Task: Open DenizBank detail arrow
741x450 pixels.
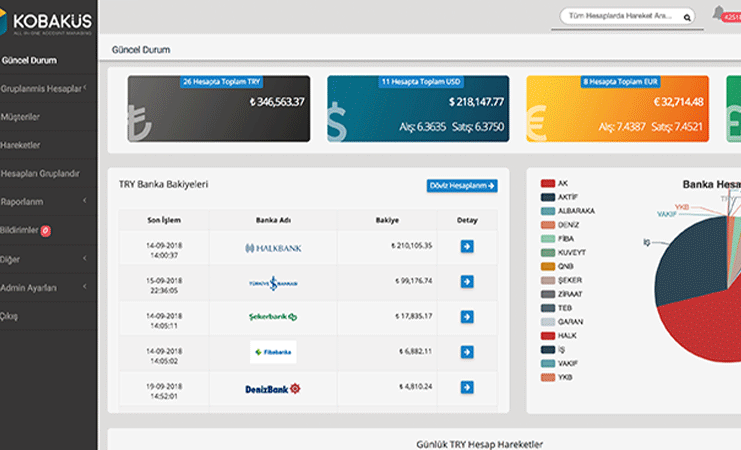Action: [467, 388]
